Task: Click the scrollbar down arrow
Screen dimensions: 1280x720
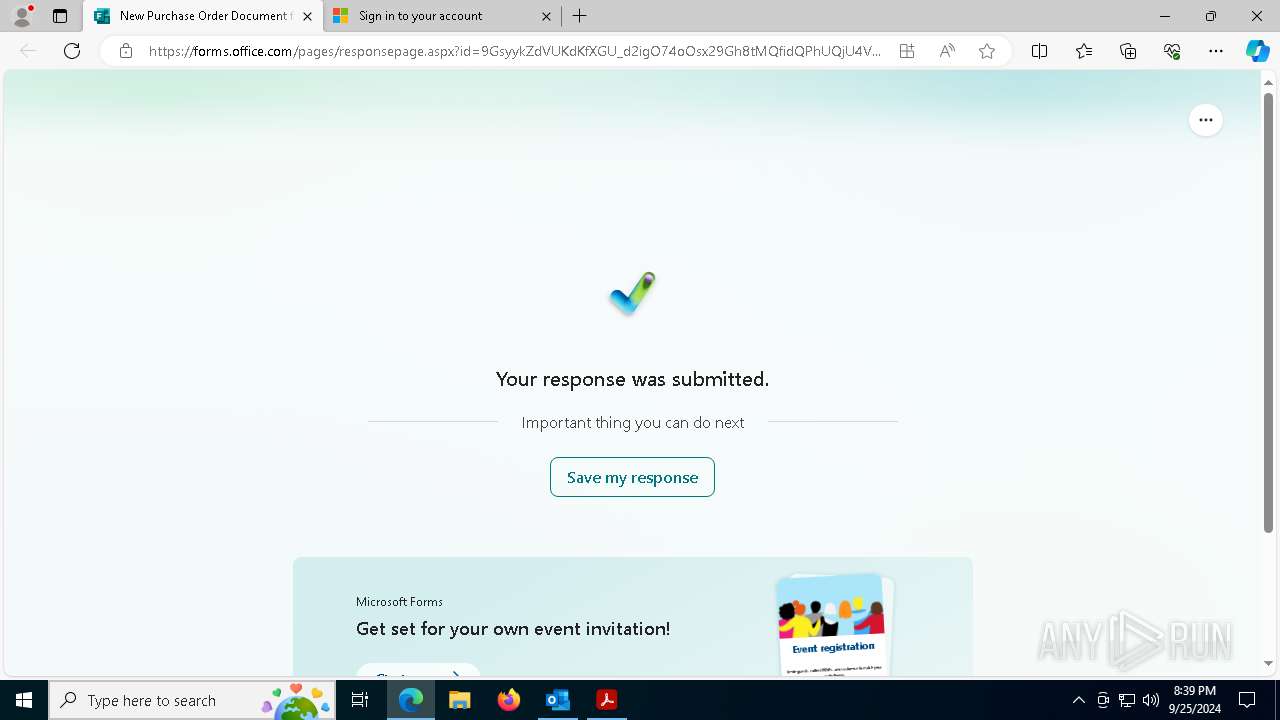Action: coord(1269,664)
